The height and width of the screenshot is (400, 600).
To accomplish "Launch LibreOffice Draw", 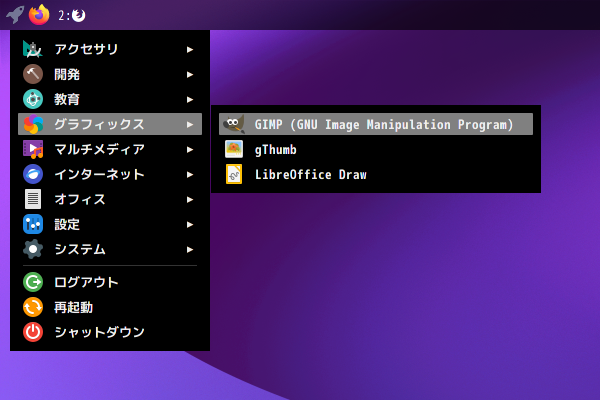I will 376,174.
